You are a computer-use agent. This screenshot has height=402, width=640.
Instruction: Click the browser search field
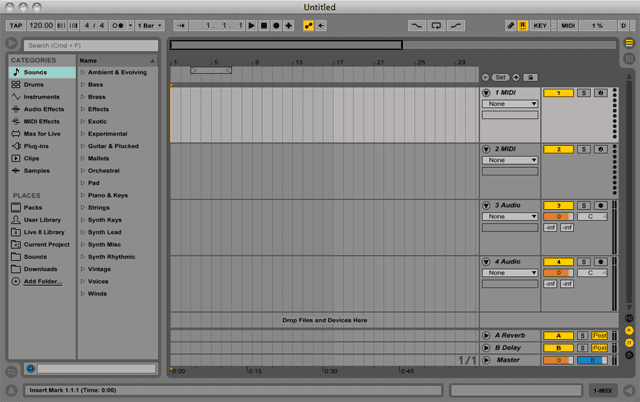(91, 45)
